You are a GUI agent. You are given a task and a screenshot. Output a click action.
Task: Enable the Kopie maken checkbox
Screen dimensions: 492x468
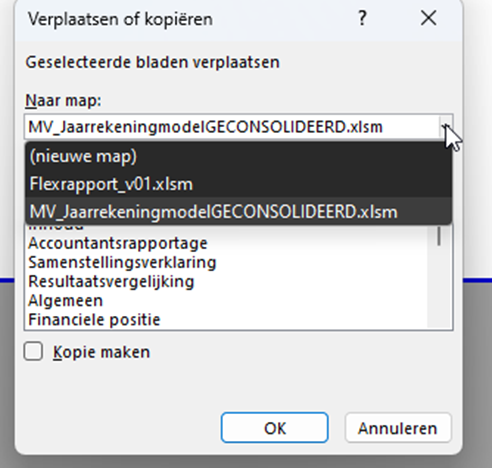tap(33, 351)
